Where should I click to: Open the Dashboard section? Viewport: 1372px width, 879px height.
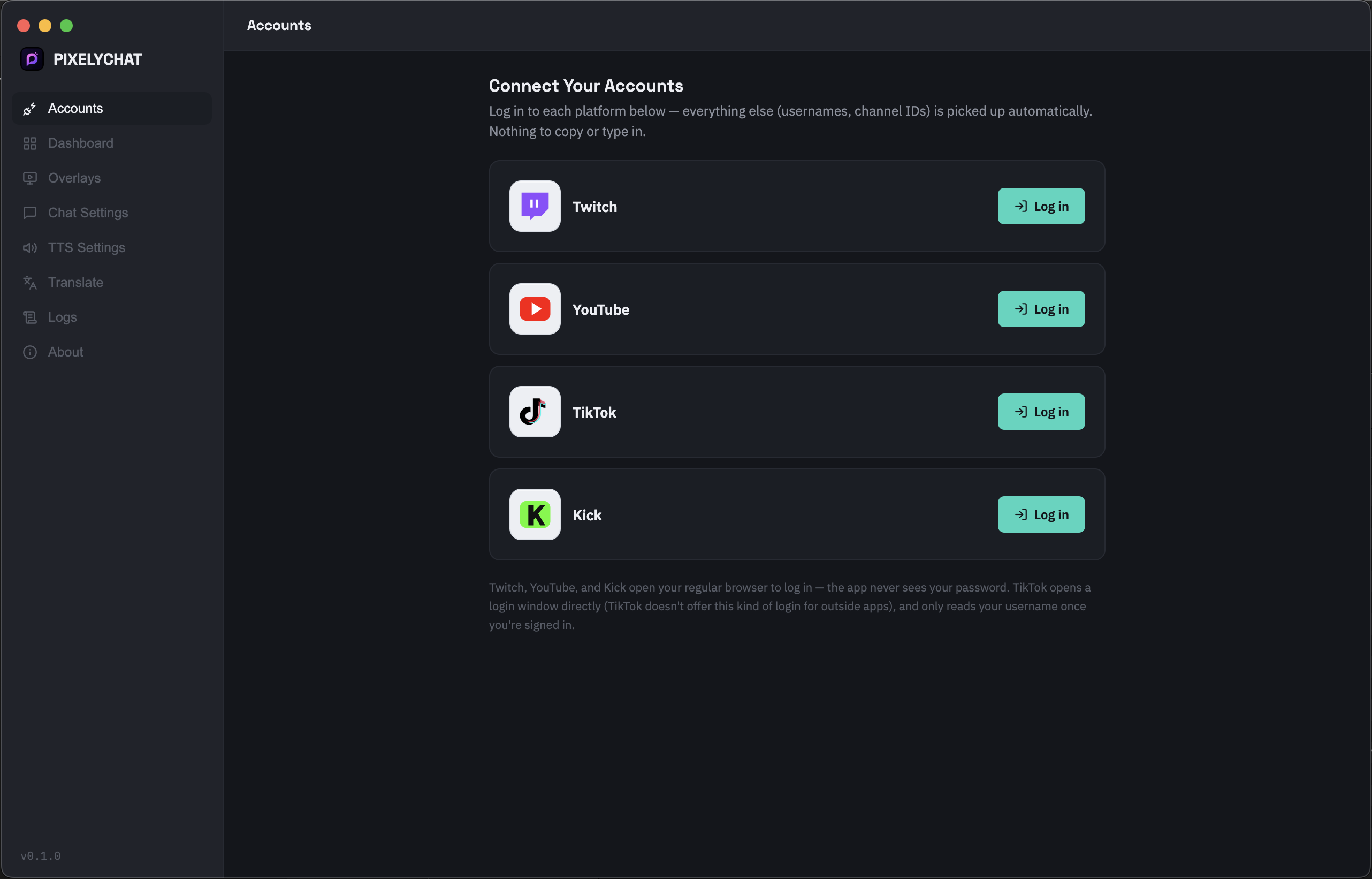(112, 143)
